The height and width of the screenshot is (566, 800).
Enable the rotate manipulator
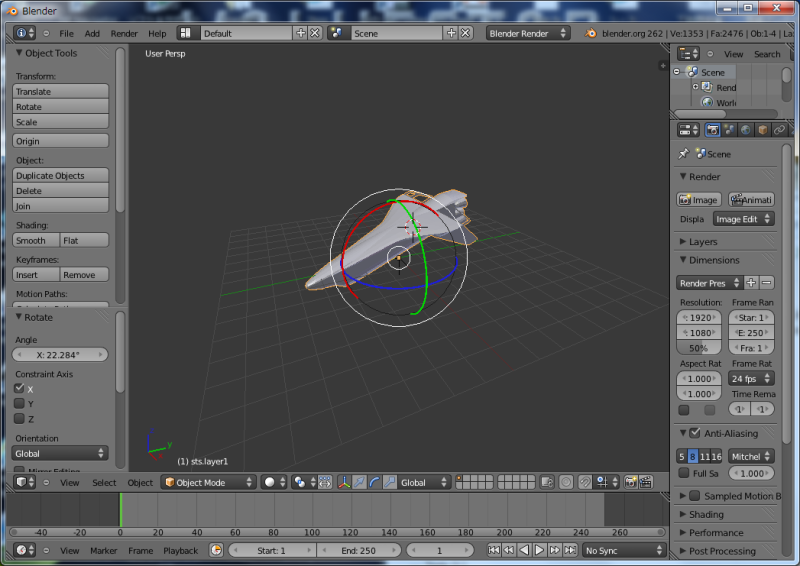click(x=374, y=482)
